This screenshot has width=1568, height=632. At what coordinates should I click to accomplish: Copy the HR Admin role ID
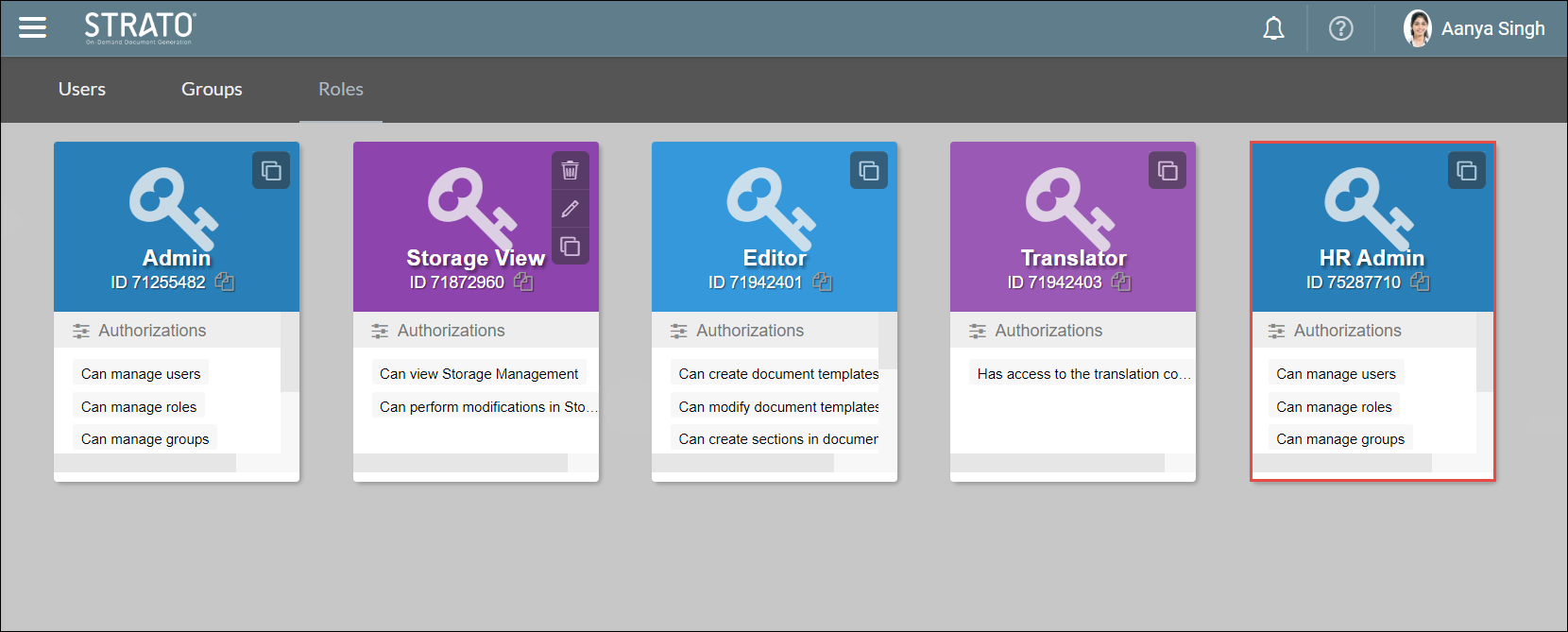click(1420, 282)
